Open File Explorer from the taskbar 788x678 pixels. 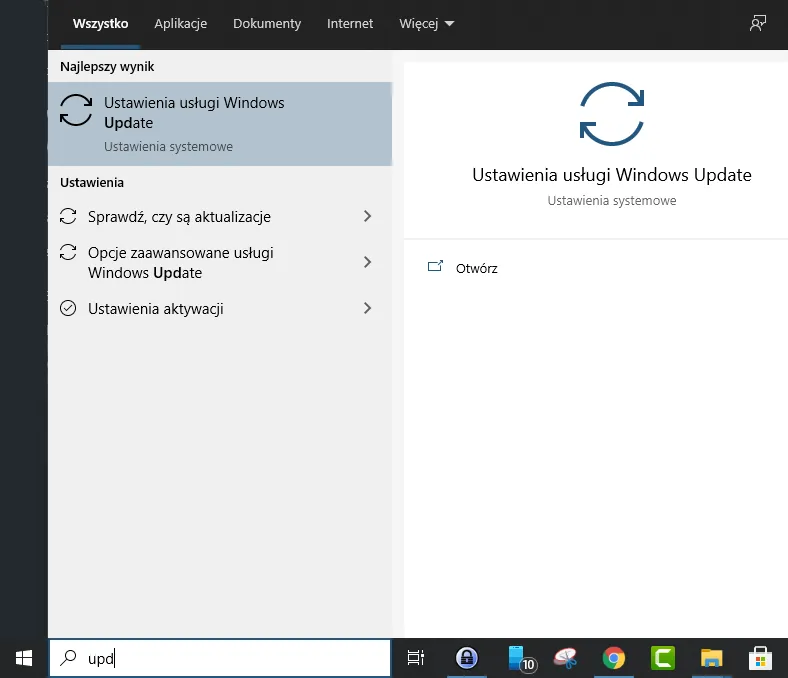pyautogui.click(x=711, y=657)
